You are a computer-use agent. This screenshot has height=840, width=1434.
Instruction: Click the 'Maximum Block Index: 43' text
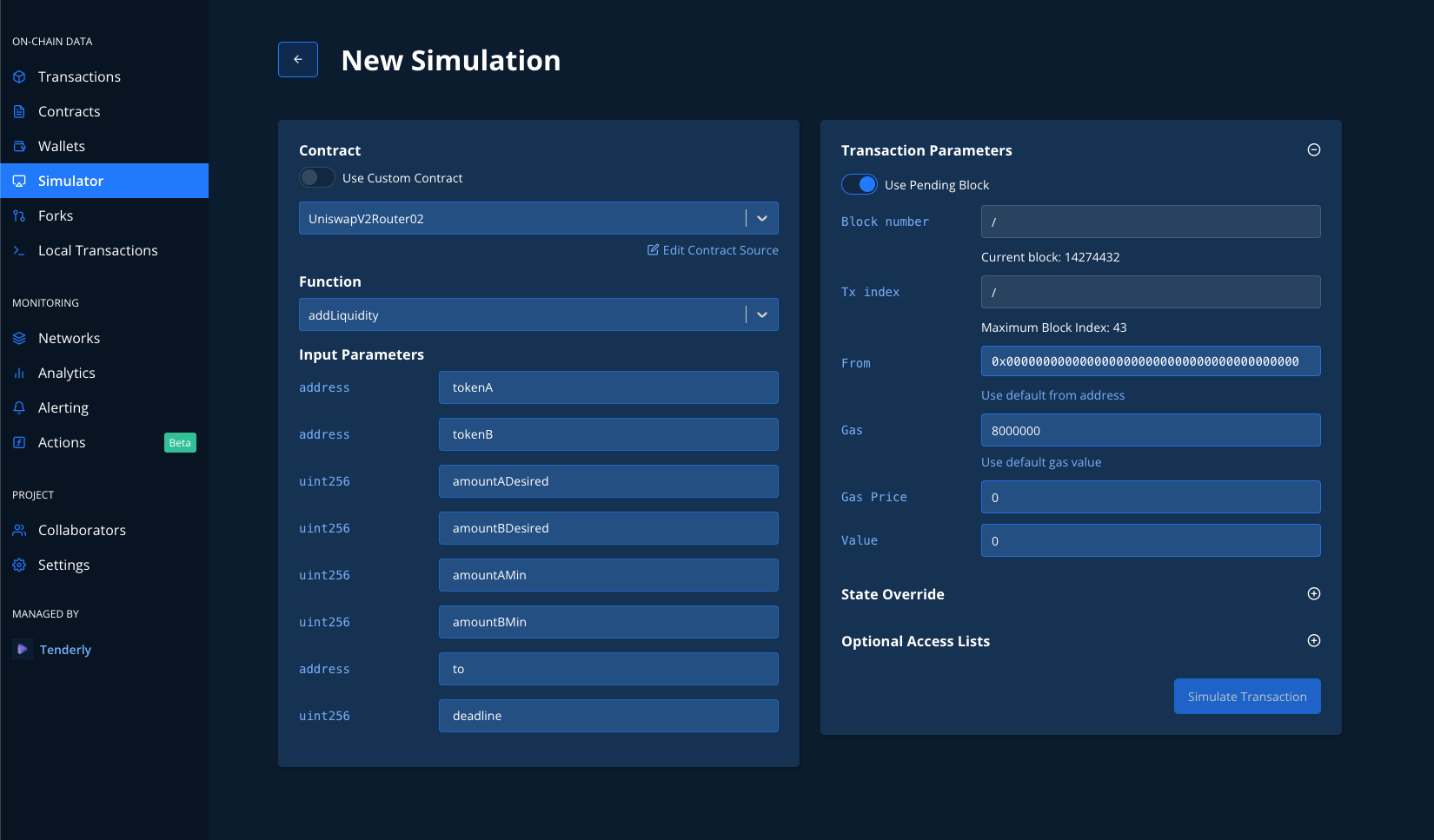(x=1053, y=327)
